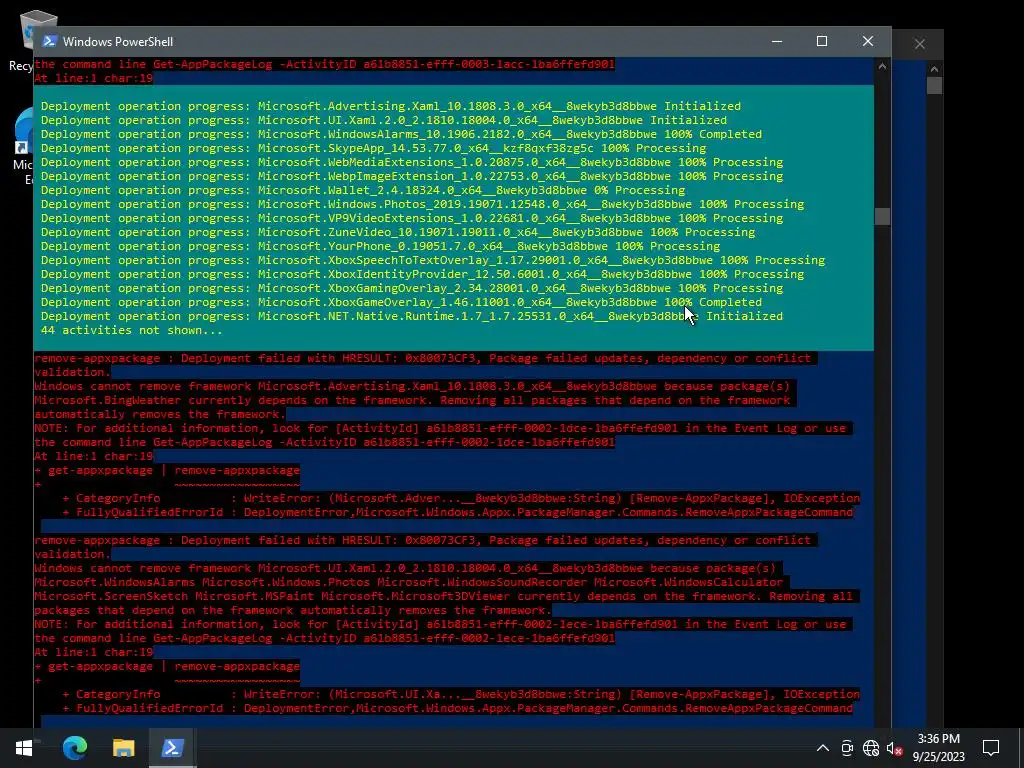Close the Windows PowerShell window

[x=868, y=41]
